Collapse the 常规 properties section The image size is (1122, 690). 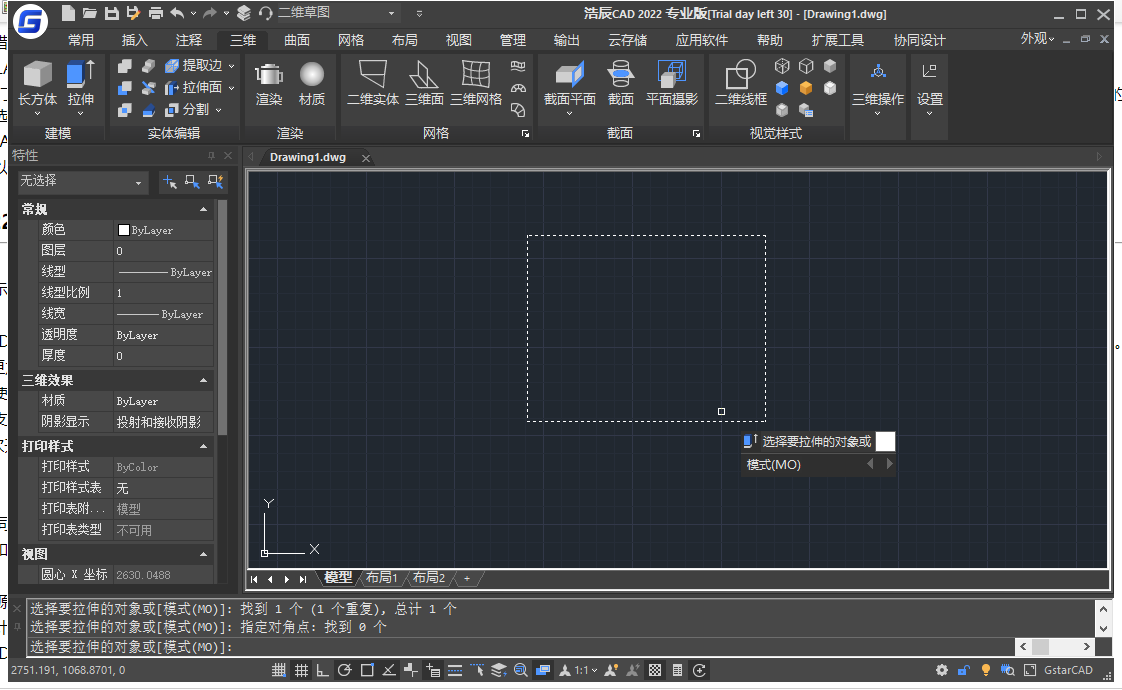tap(203, 209)
